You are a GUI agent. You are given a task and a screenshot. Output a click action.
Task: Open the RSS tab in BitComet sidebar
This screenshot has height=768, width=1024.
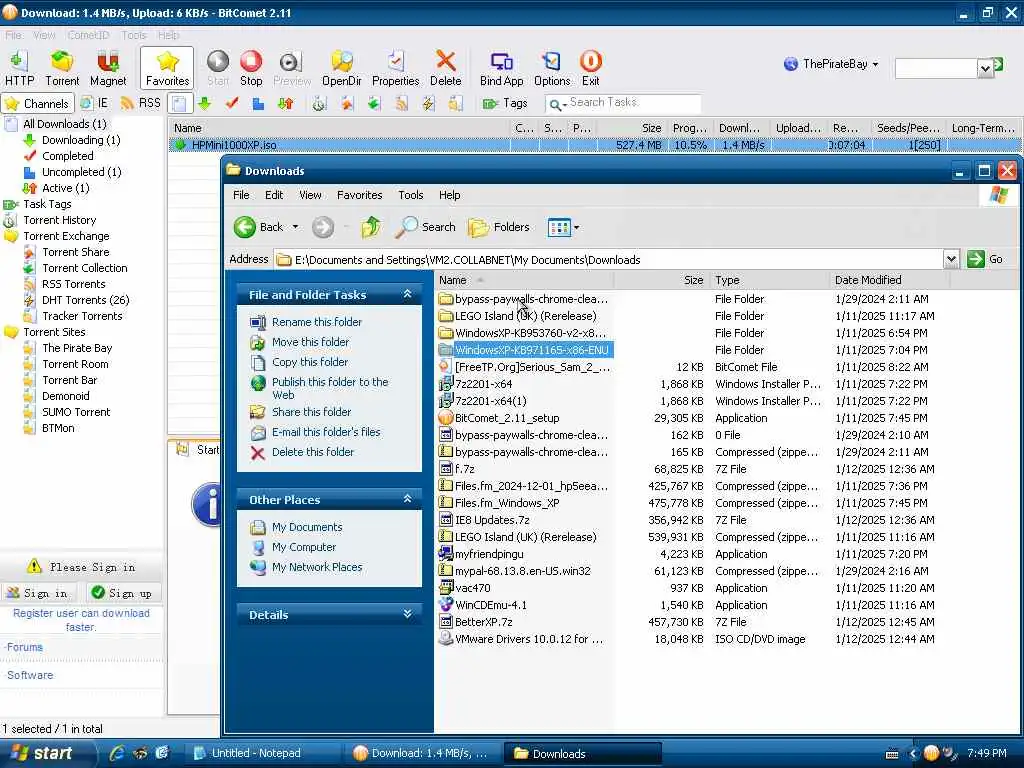tap(141, 103)
